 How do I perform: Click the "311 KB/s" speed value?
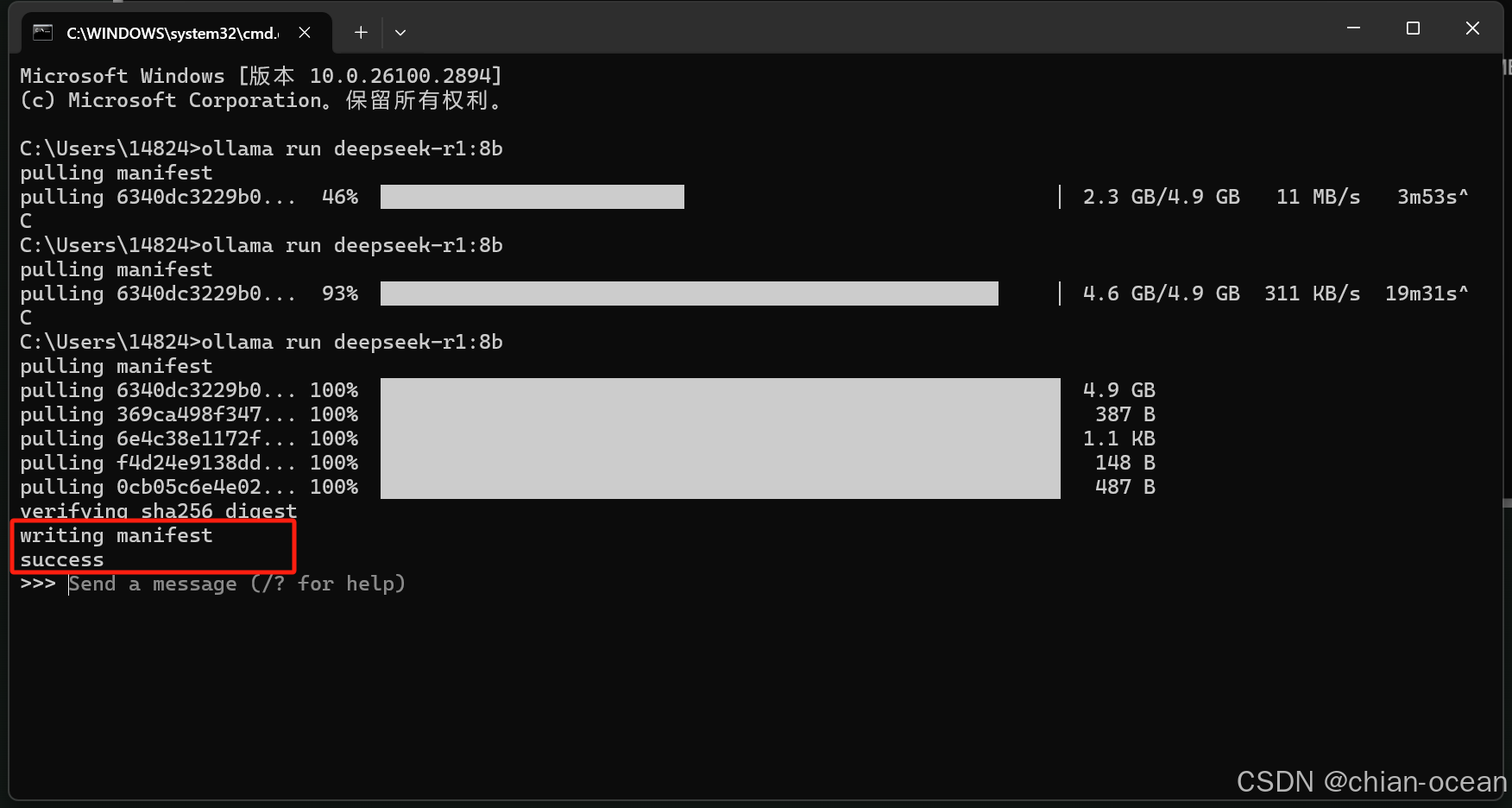pos(1313,294)
